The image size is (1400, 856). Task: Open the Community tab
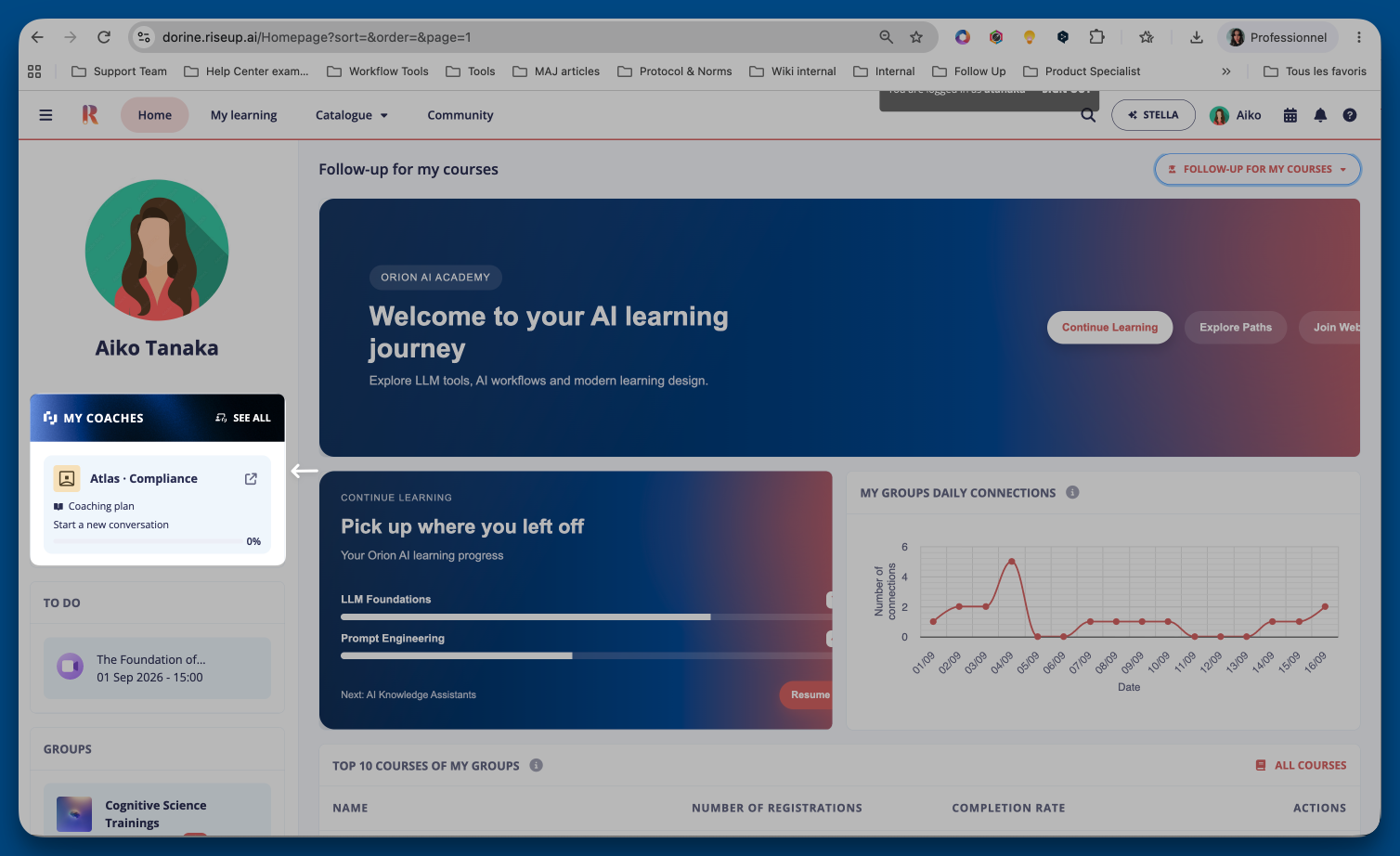[460, 115]
